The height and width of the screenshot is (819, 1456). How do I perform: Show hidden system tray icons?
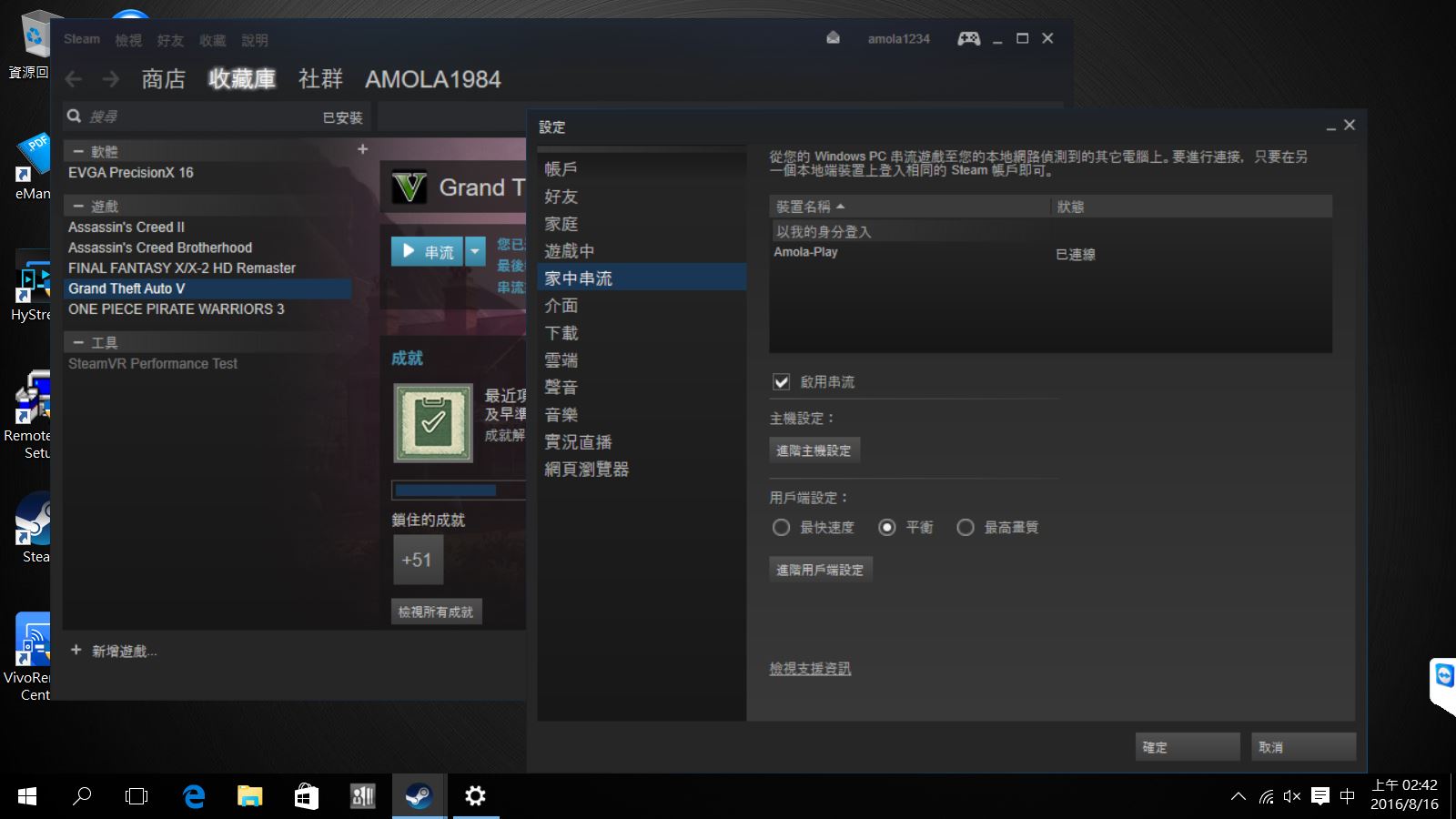pos(1239,796)
